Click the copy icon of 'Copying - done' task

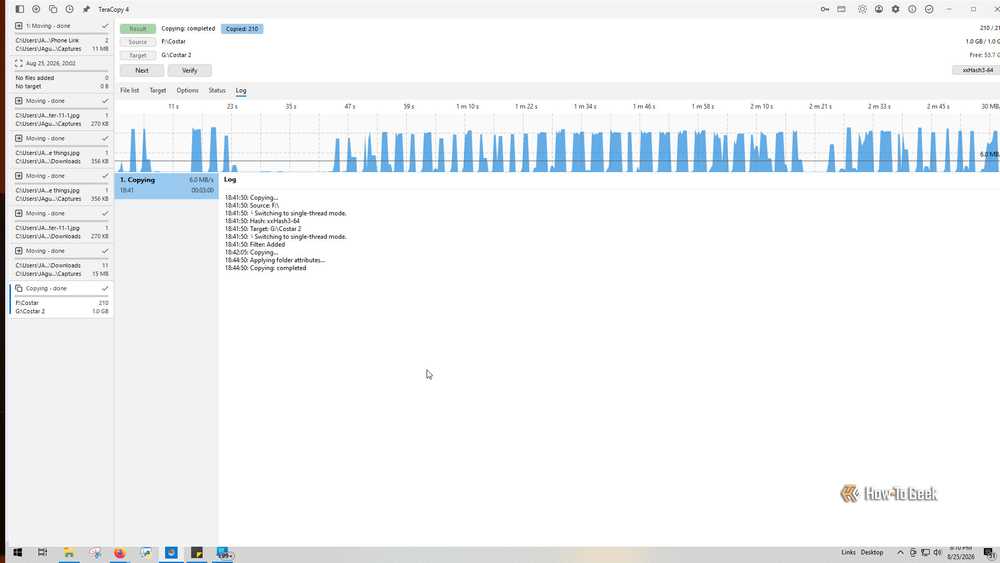(18, 288)
